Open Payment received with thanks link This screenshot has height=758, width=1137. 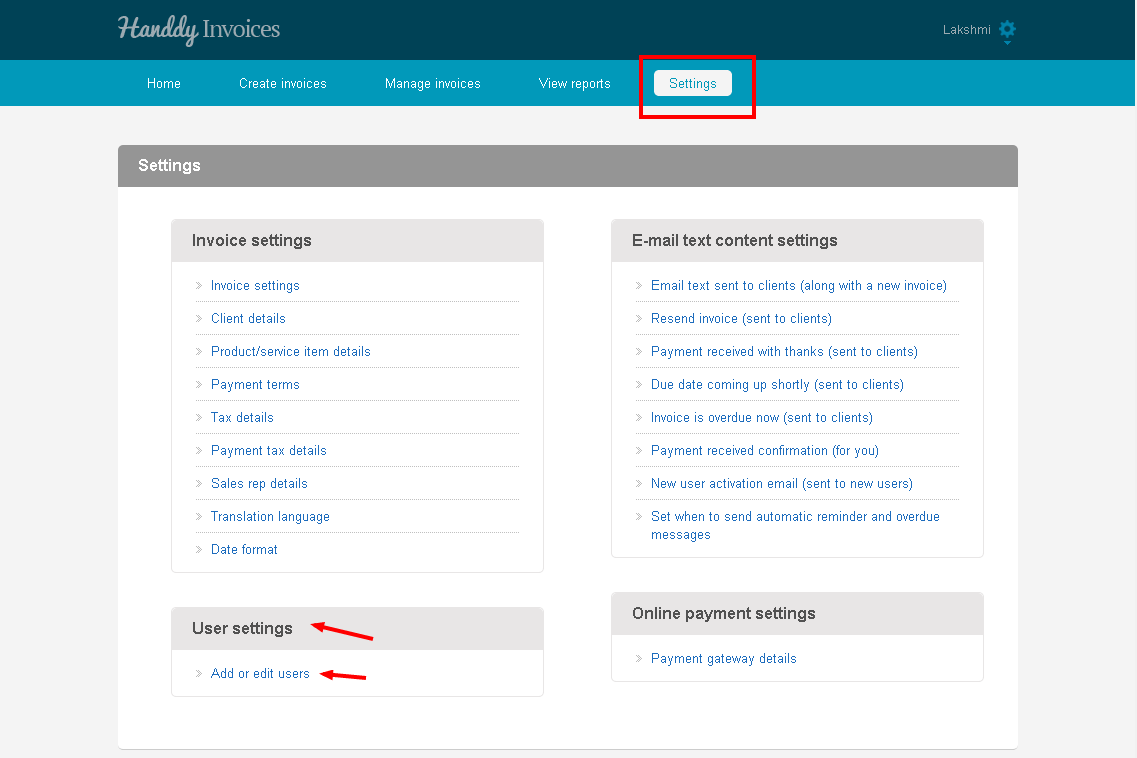(x=785, y=352)
